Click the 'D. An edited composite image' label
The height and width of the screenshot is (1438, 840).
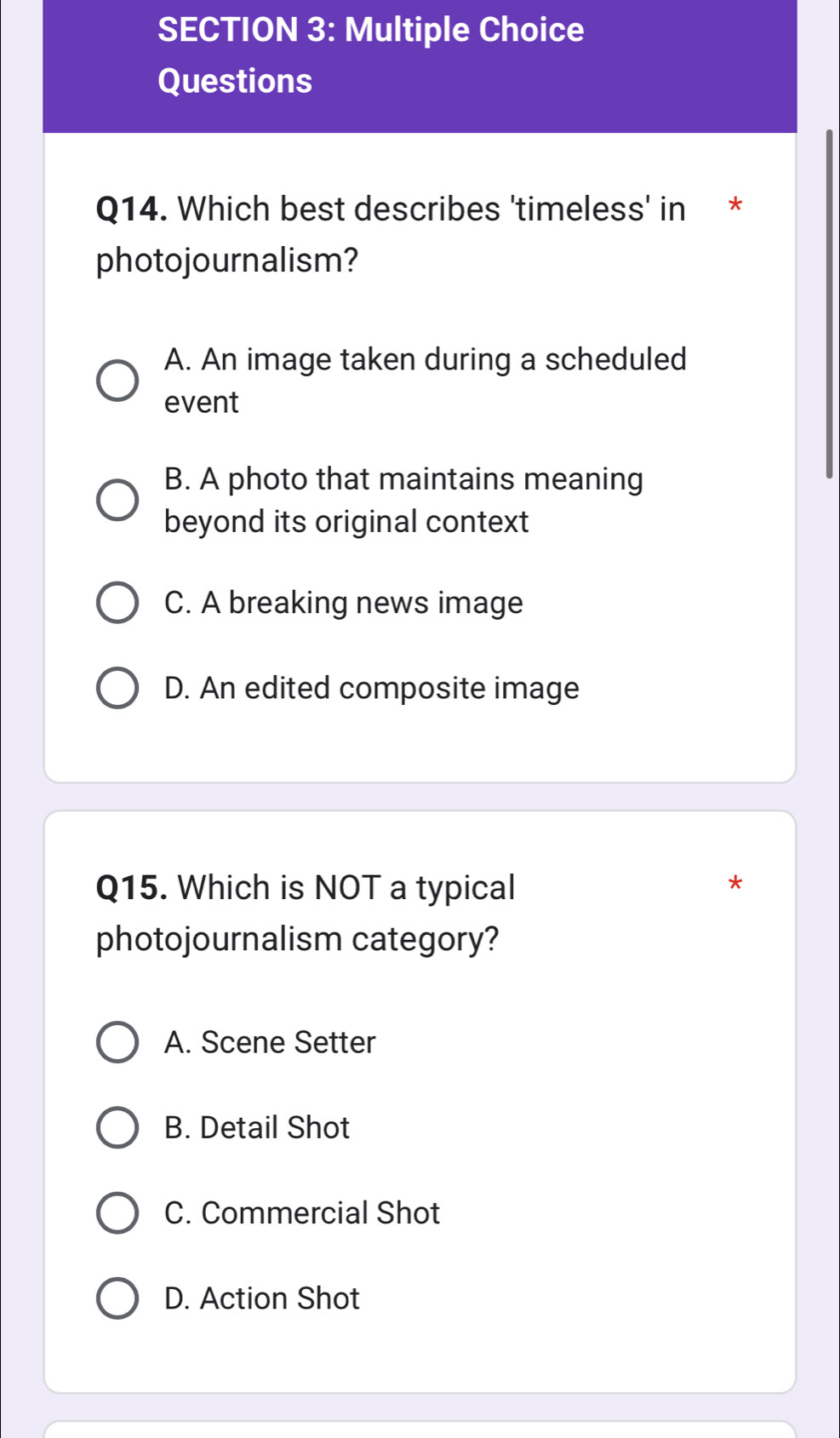click(372, 688)
